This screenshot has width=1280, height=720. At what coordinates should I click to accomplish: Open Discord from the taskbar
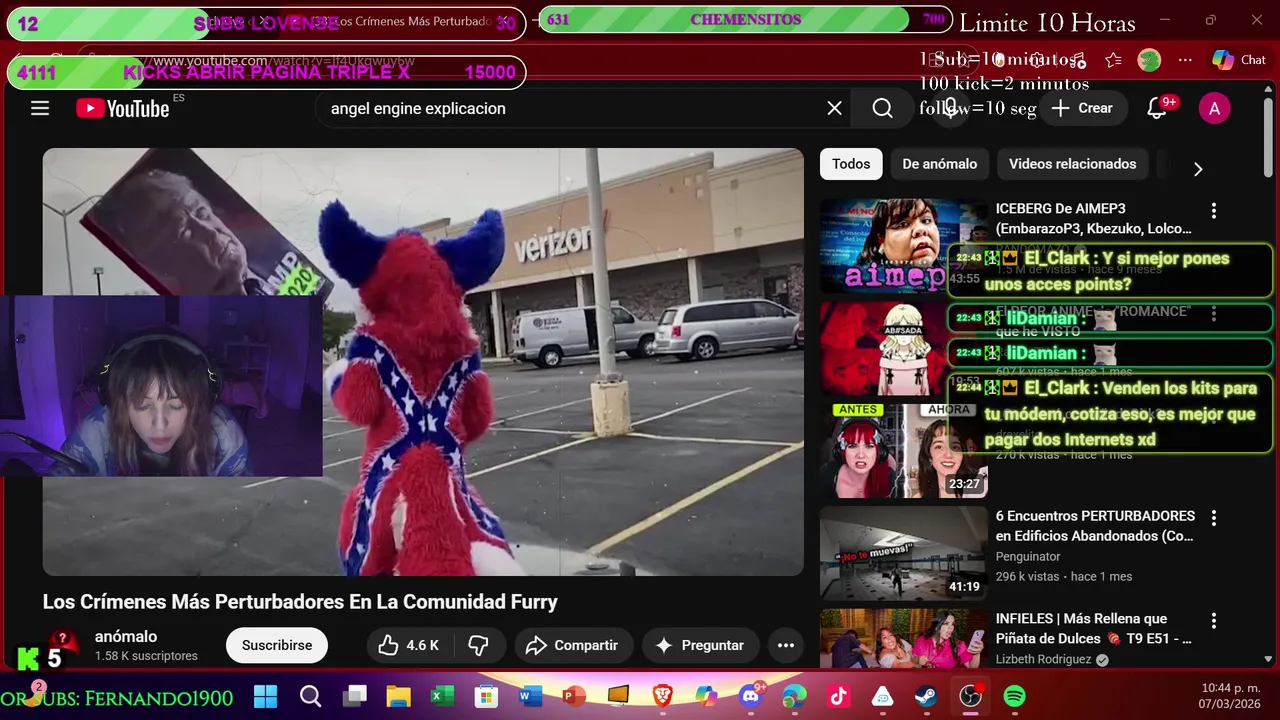pos(751,696)
